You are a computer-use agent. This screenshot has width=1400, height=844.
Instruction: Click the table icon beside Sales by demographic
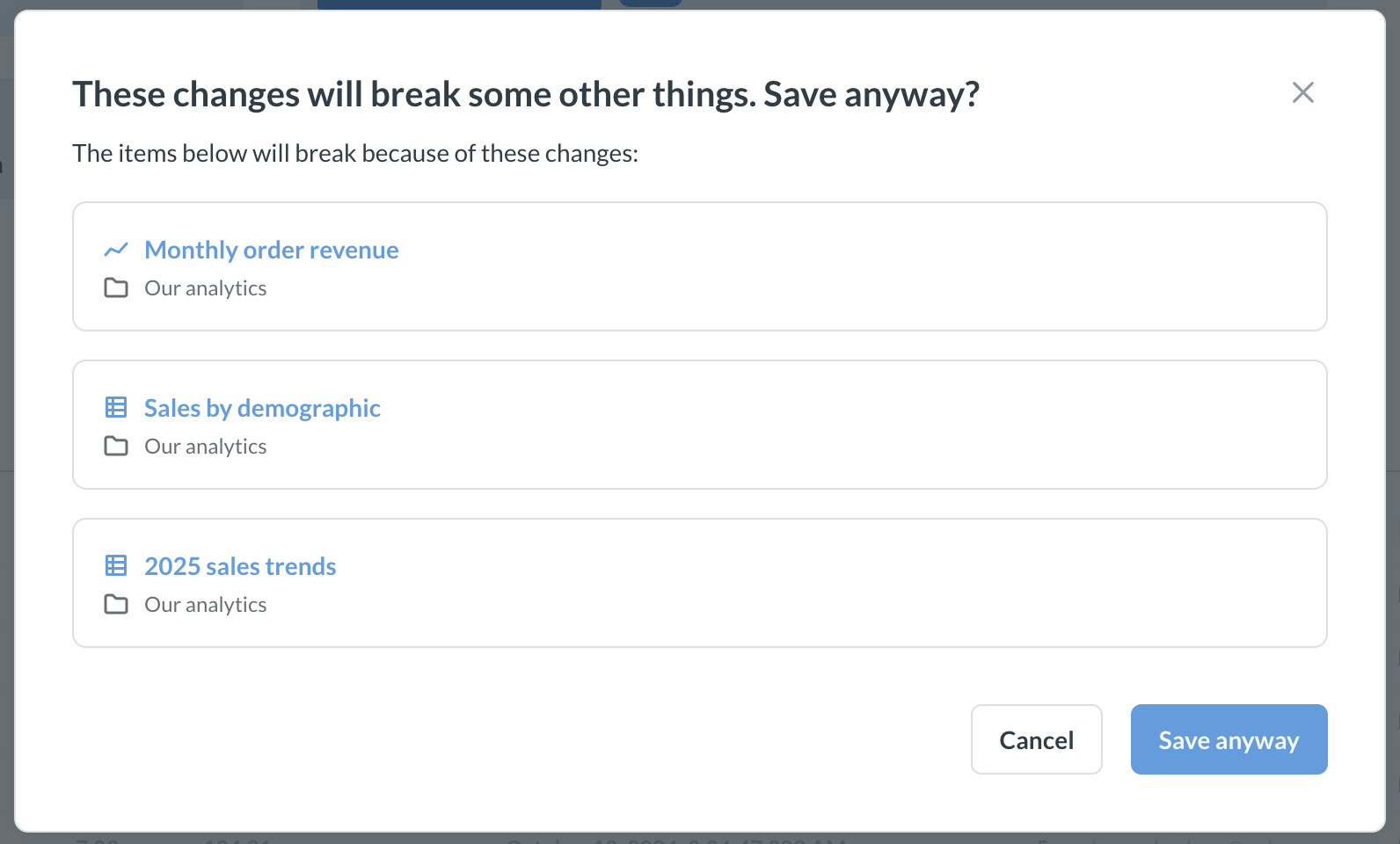(116, 407)
